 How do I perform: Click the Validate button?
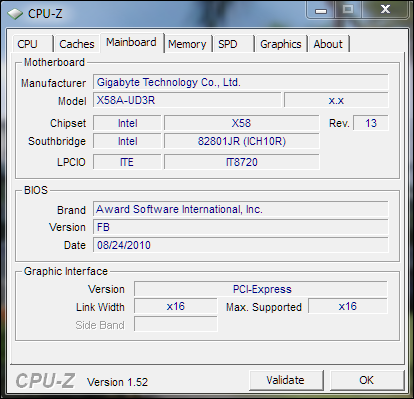coord(286,380)
